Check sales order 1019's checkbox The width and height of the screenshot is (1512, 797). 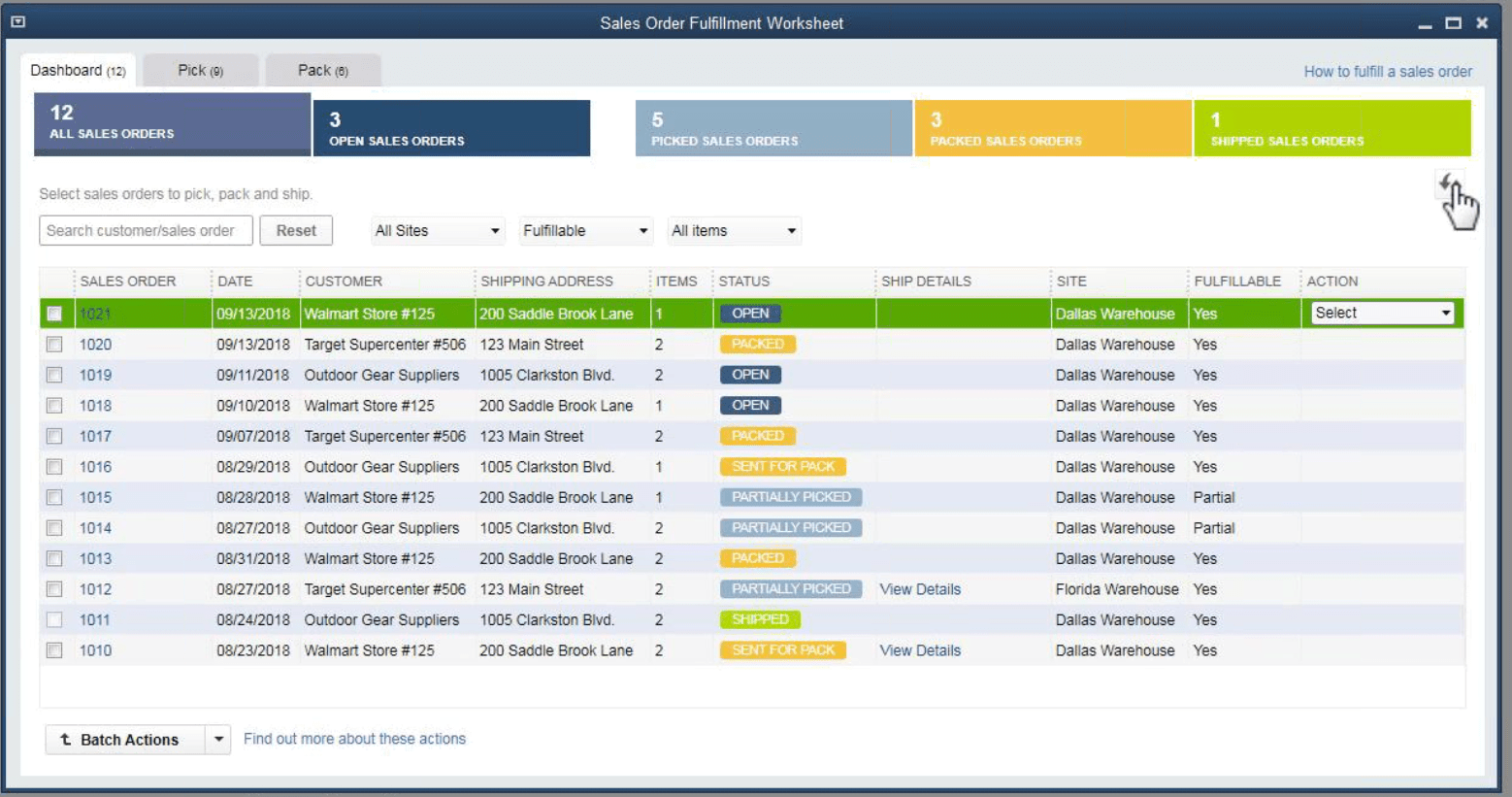(x=54, y=375)
